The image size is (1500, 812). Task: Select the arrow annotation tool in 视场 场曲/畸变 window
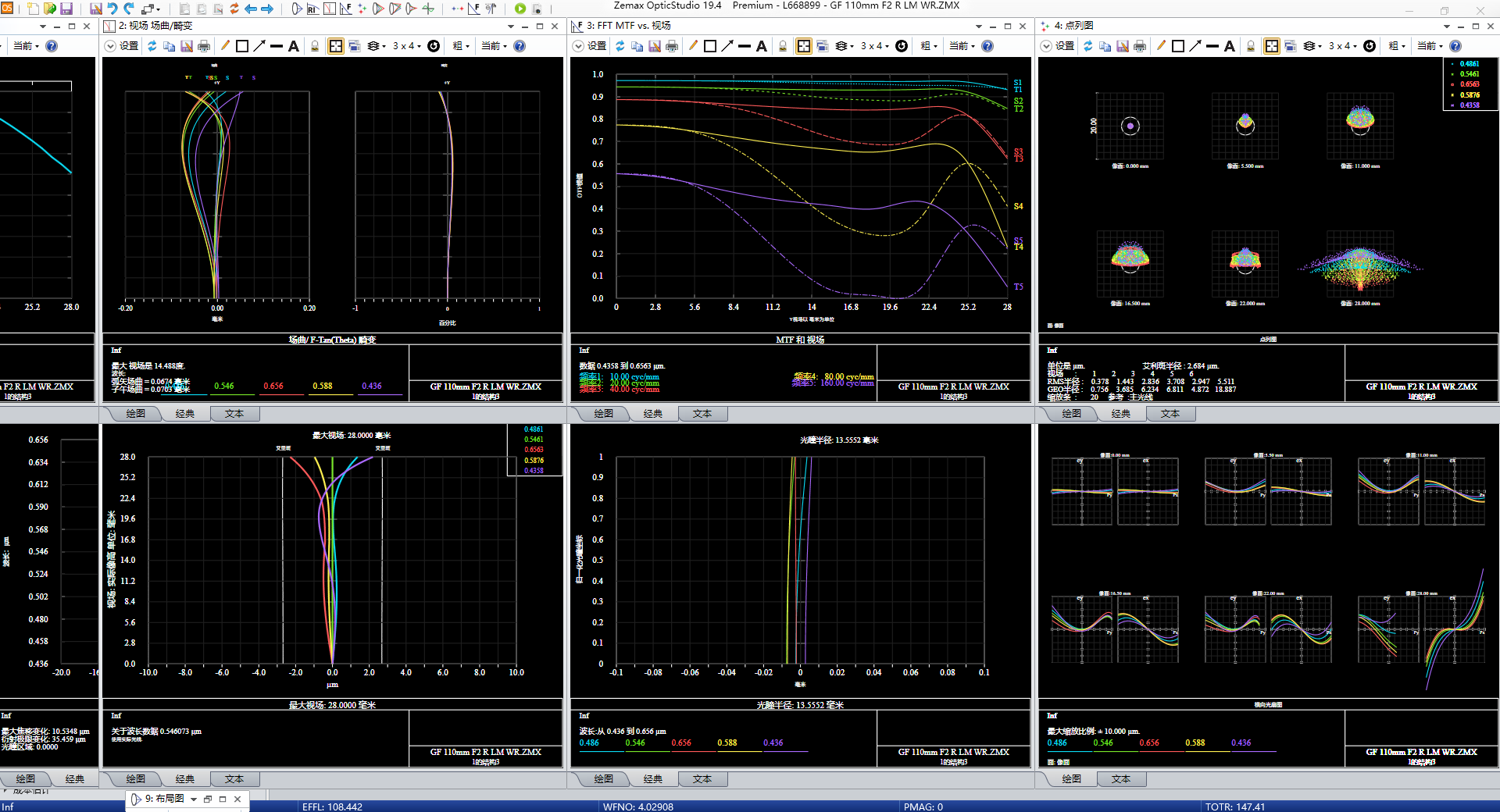coord(259,46)
